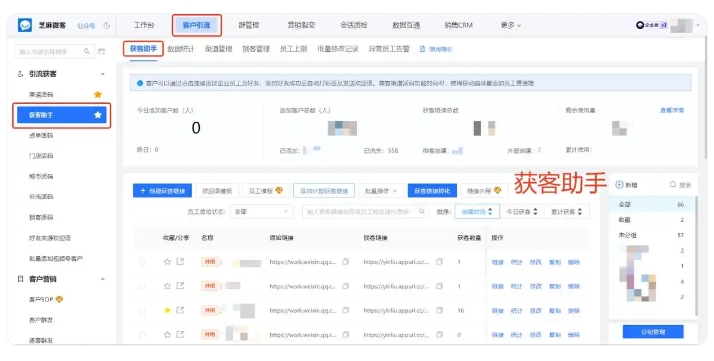Click the blue 分组管理 button
This screenshot has width=714, height=361.
pyautogui.click(x=653, y=332)
